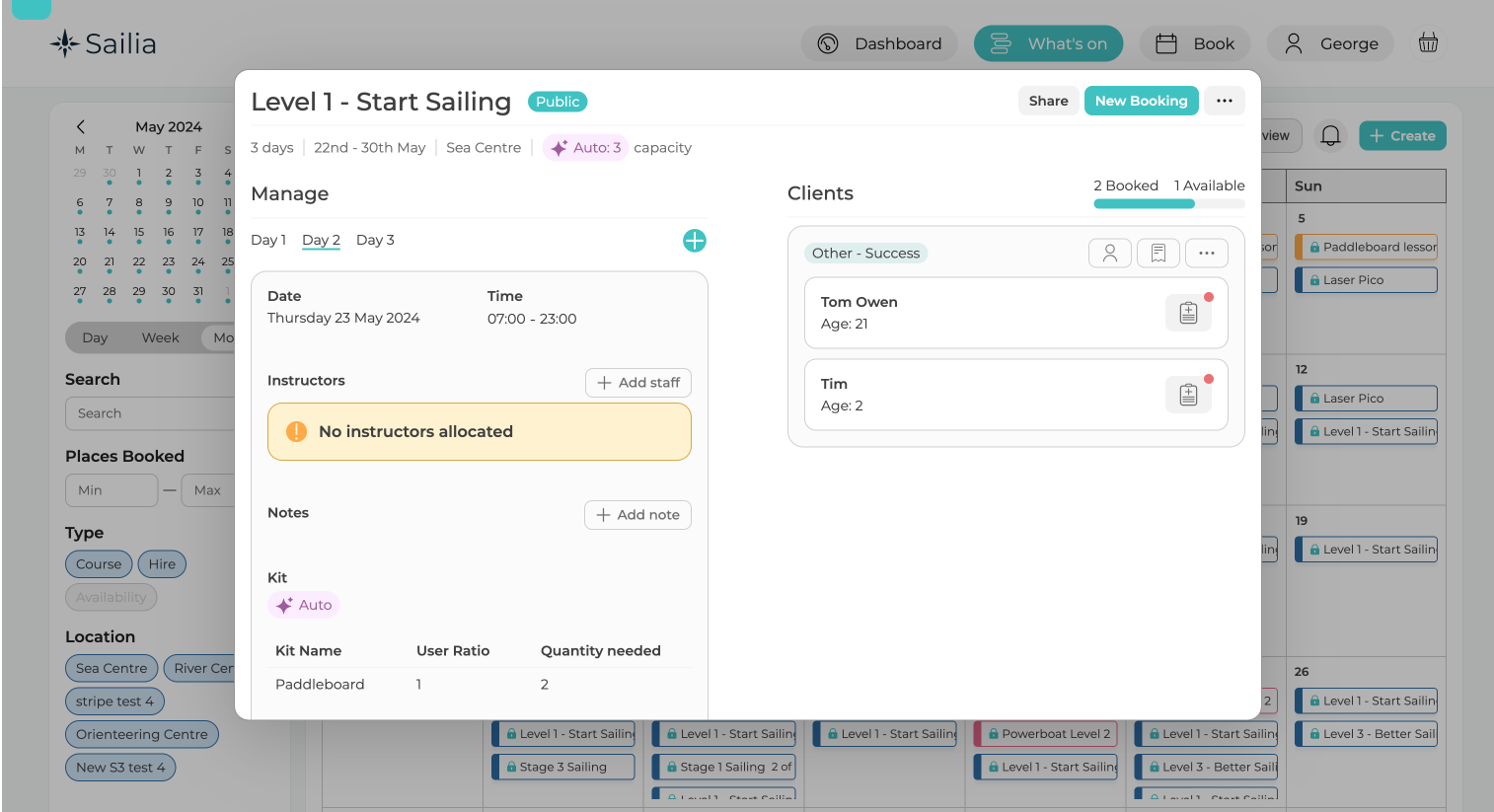
Task: Open Tom Owen's notes clipboard icon
Action: (1188, 312)
